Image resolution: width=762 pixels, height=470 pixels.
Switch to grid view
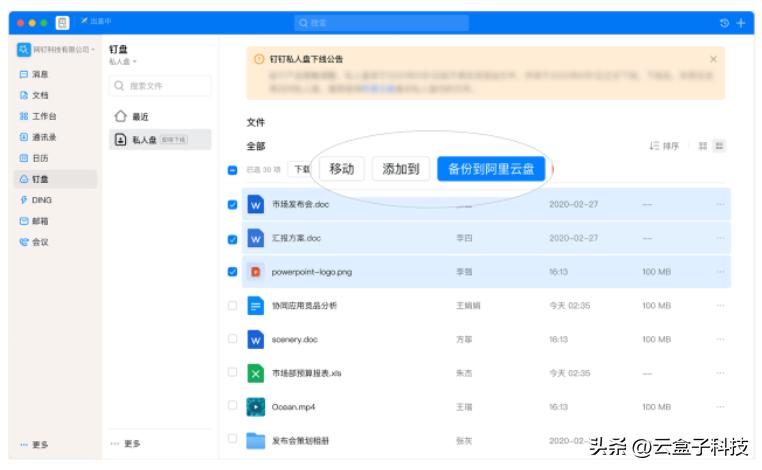(703, 146)
